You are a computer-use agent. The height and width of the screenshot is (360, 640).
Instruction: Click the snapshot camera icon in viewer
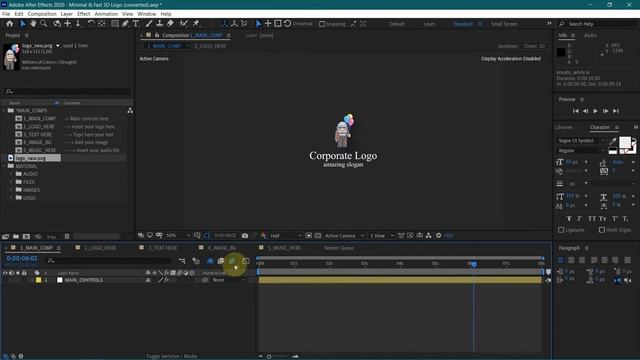[245, 236]
